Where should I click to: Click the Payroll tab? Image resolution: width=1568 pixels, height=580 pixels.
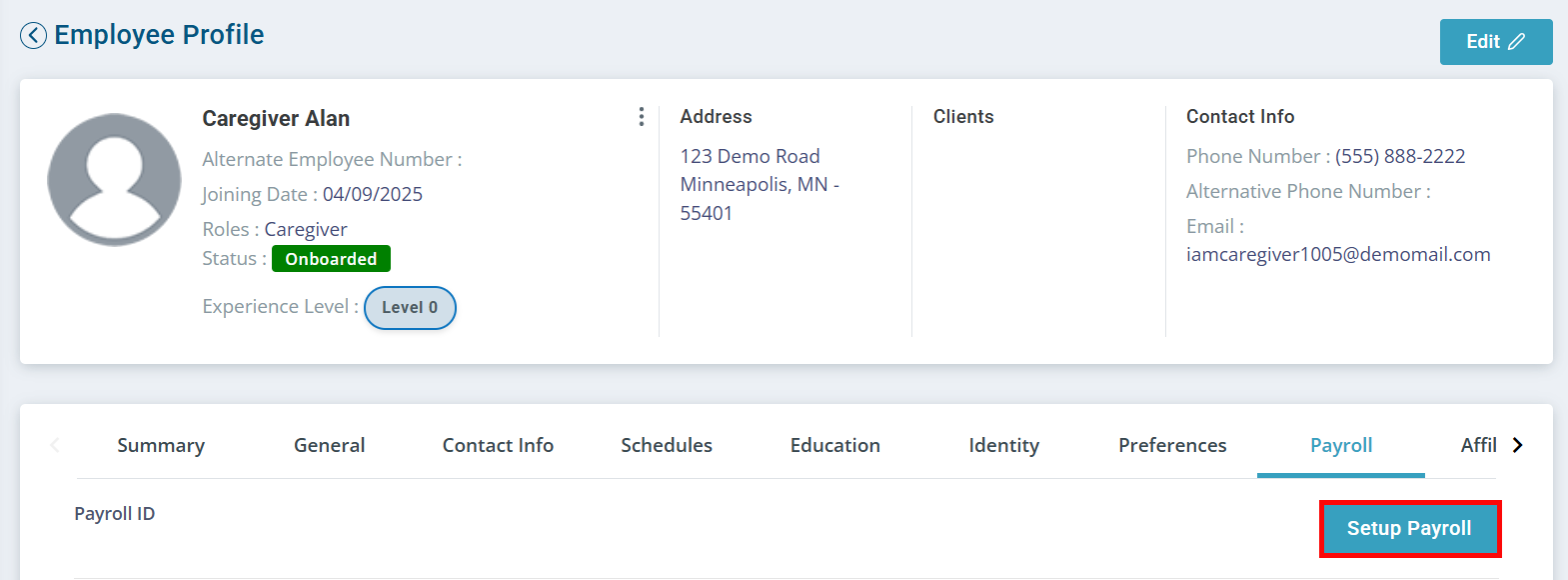point(1340,446)
